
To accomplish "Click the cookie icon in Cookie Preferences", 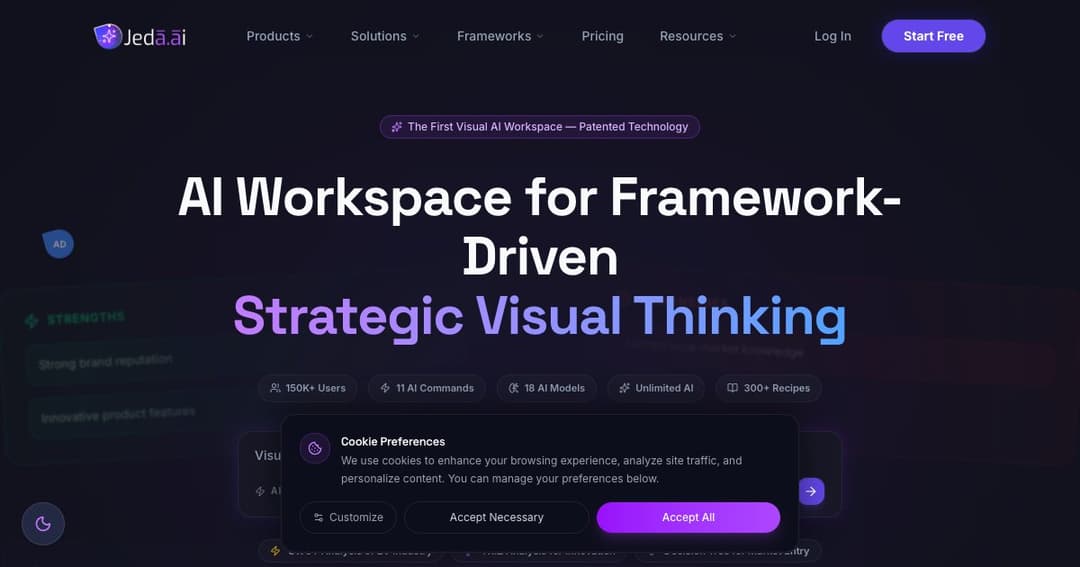I will coord(315,449).
